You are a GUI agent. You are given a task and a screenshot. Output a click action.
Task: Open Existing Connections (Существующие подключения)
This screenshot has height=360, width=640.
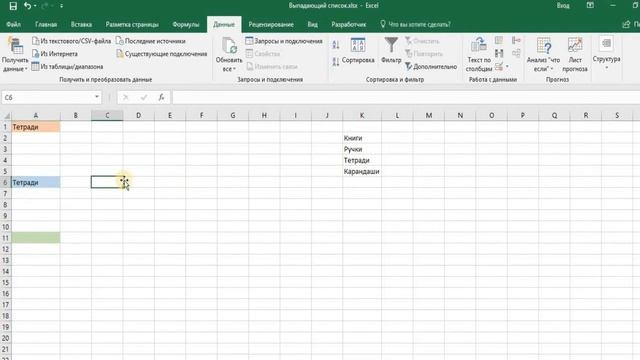coord(162,54)
